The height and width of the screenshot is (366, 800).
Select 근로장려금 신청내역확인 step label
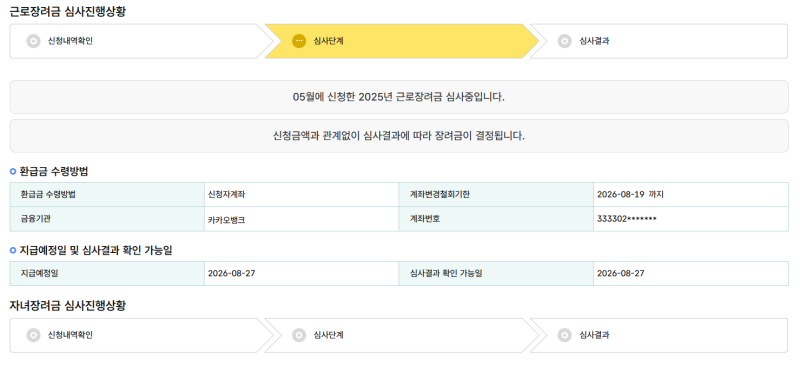point(70,41)
